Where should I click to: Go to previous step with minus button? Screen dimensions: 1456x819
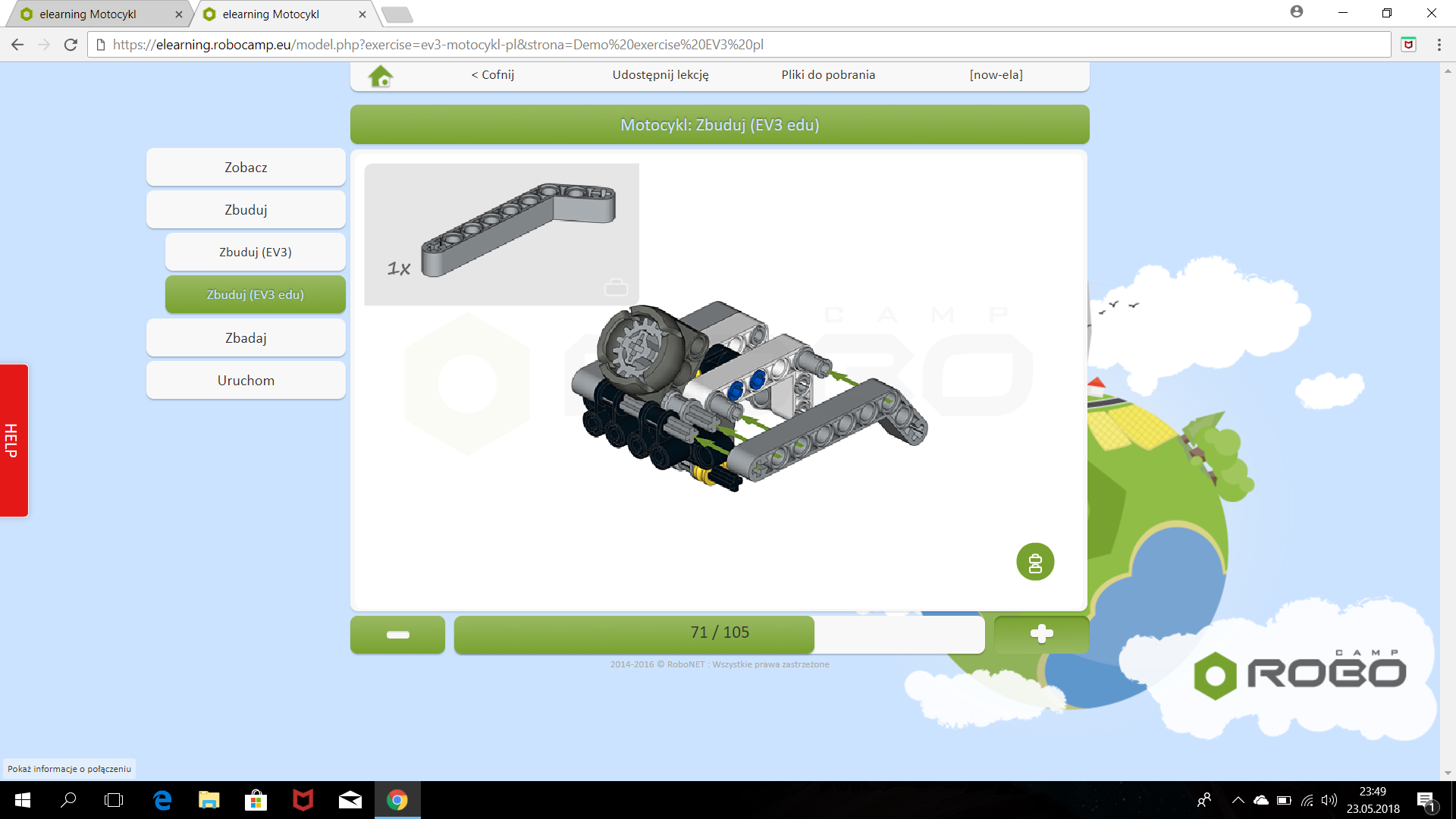click(x=397, y=634)
